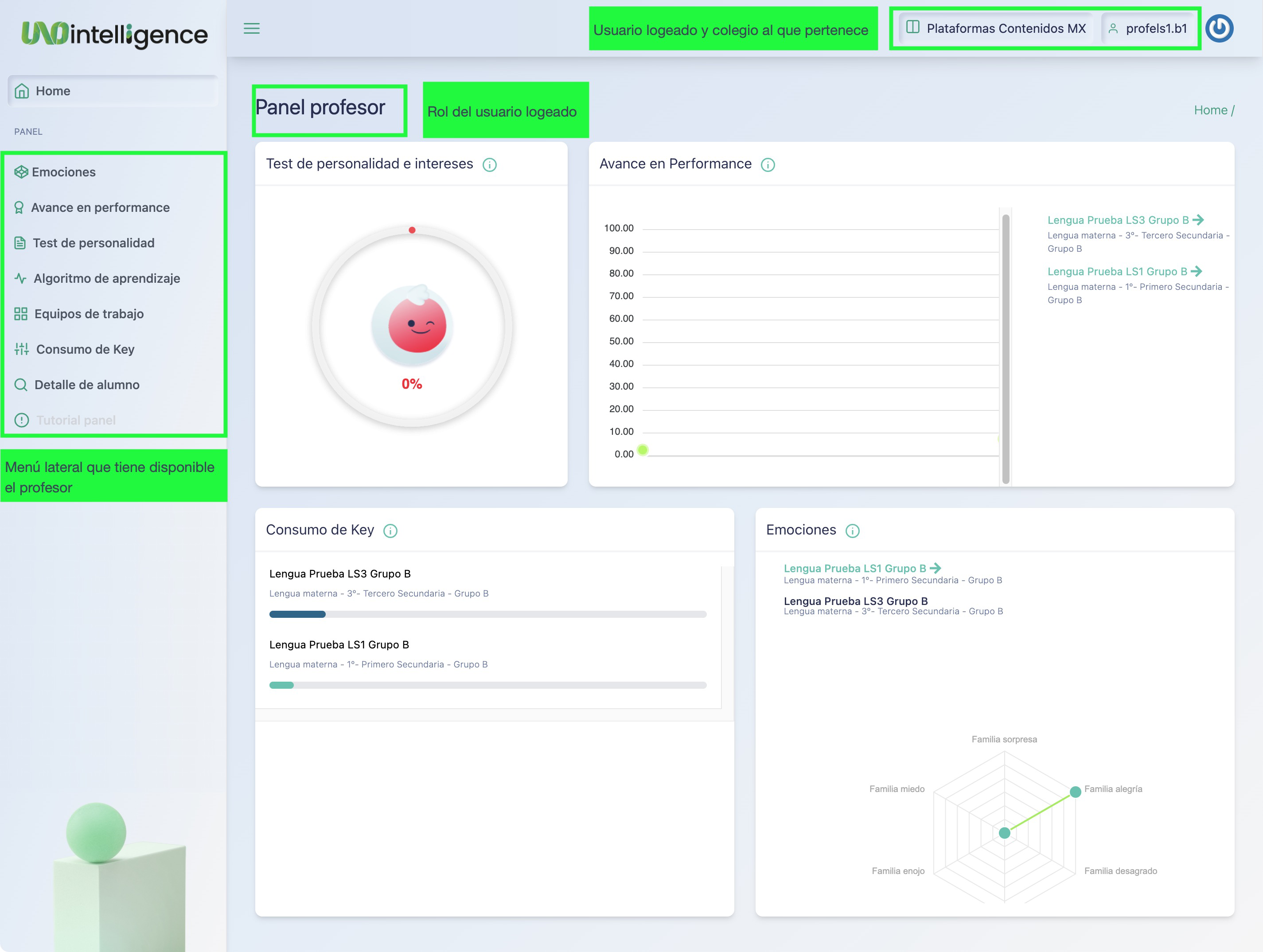The width and height of the screenshot is (1263, 952).
Task: Open info icon for Test de personalidad
Action: (x=489, y=165)
